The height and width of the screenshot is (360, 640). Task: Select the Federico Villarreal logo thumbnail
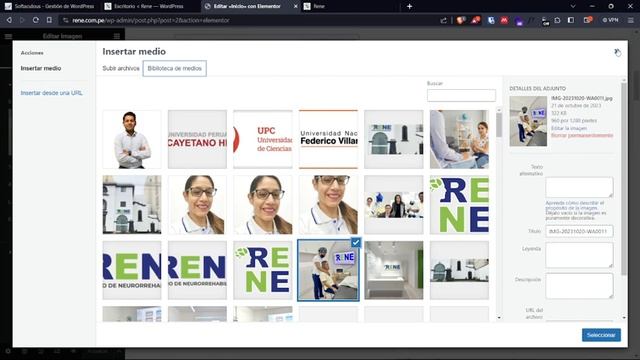(328, 139)
